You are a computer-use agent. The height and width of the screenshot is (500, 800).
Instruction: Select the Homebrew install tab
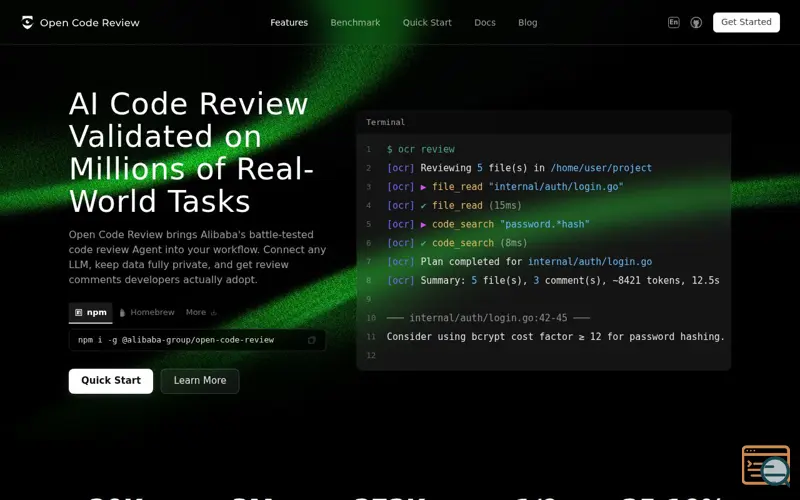click(x=147, y=312)
